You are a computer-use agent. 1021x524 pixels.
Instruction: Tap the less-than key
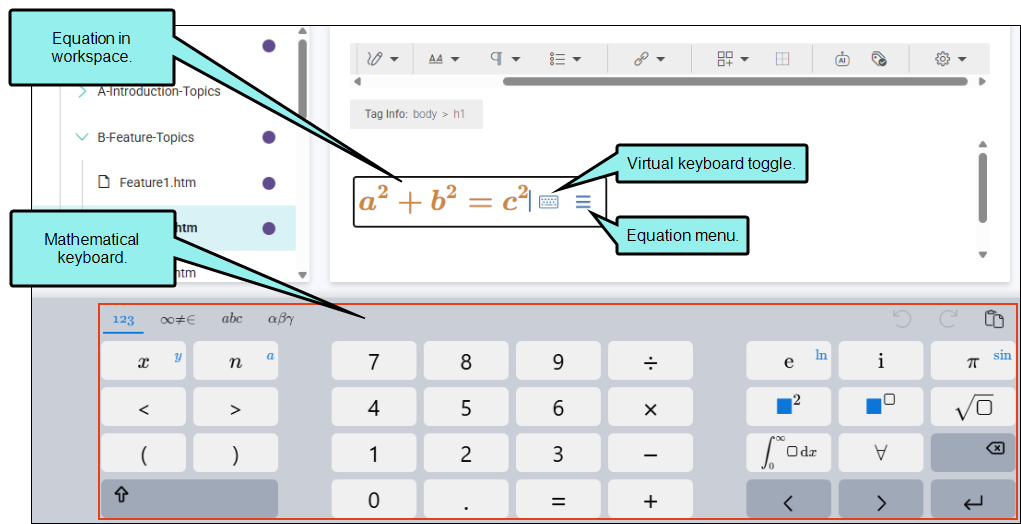[143, 407]
